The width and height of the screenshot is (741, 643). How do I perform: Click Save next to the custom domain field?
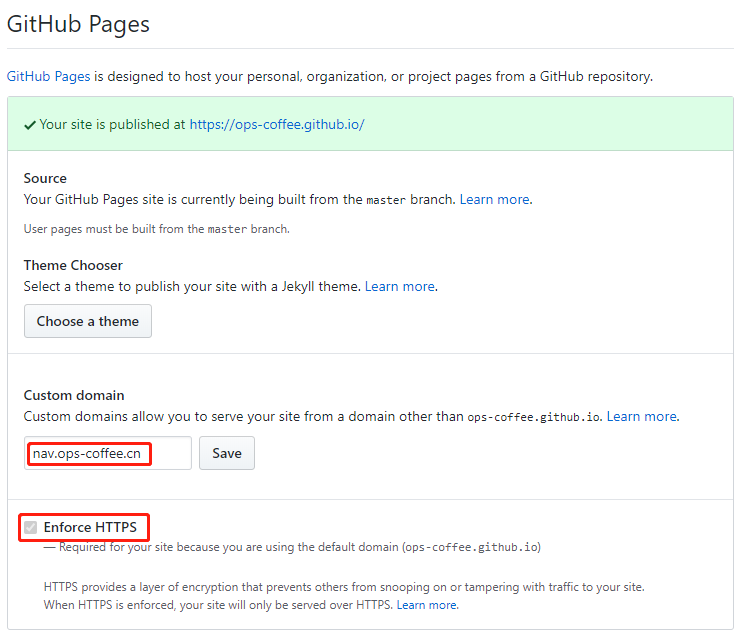tap(227, 453)
